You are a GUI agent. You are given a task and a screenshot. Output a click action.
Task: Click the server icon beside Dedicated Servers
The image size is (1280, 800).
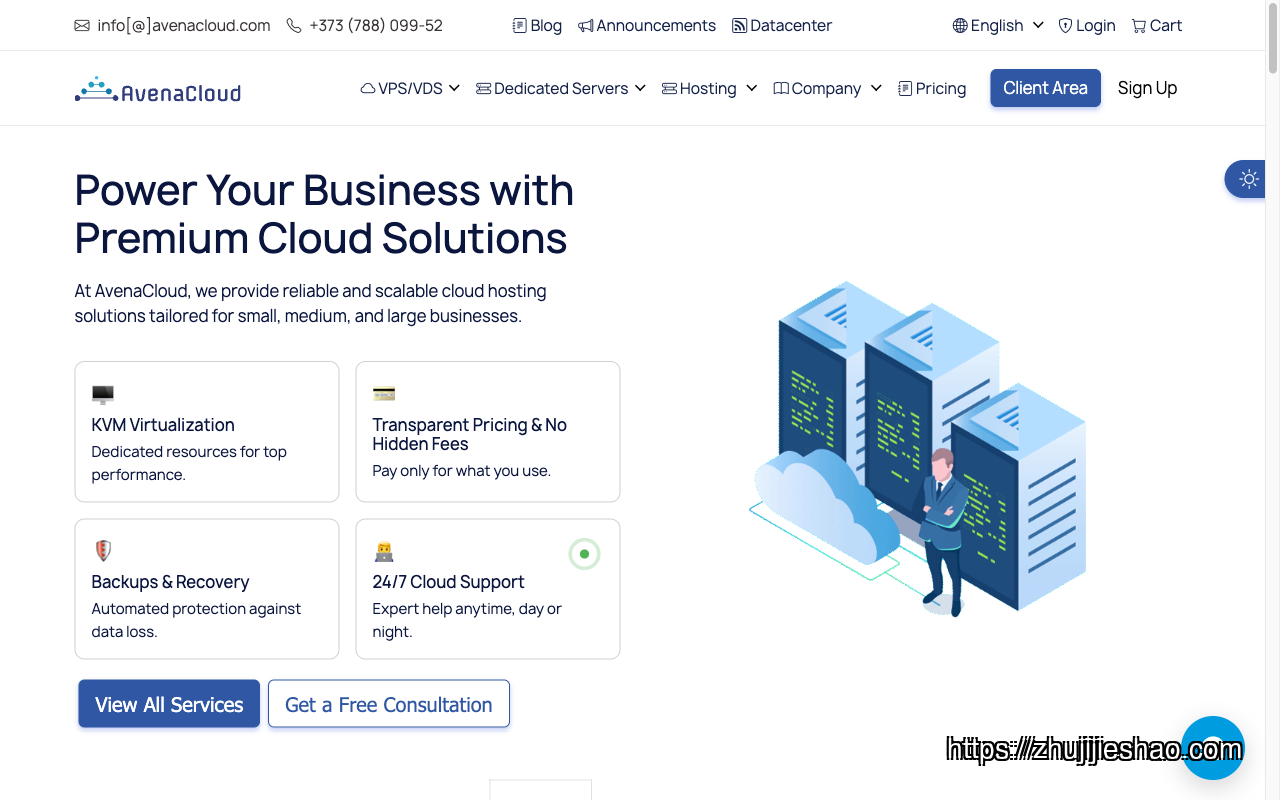(x=484, y=88)
